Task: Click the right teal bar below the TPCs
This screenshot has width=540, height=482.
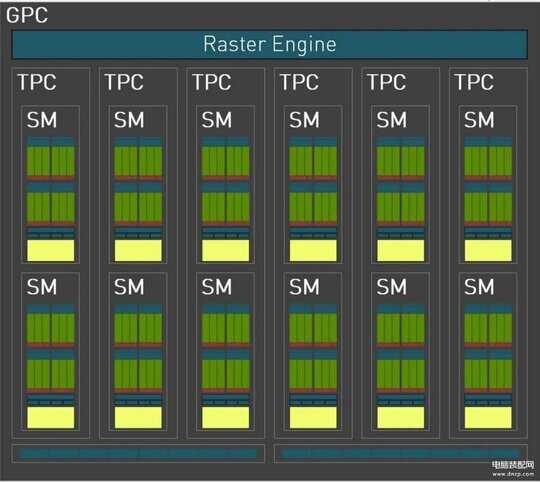Action: pos(401,453)
